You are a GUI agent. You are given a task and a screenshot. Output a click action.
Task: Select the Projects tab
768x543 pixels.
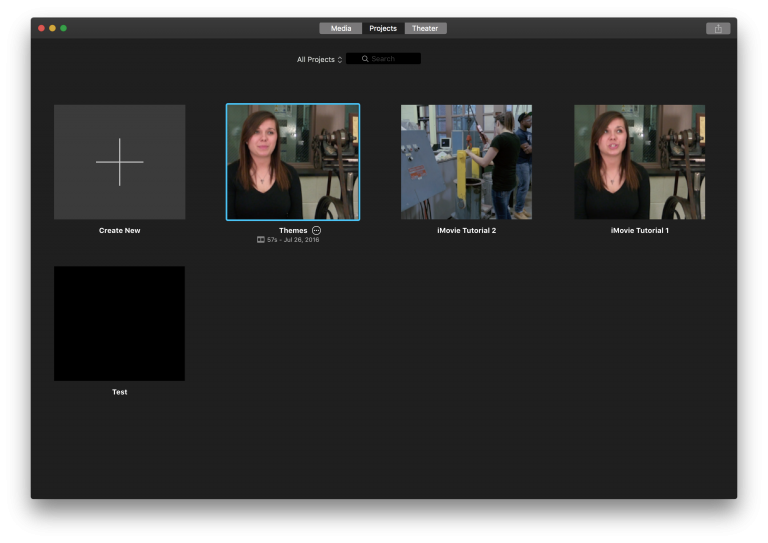pyautogui.click(x=383, y=28)
